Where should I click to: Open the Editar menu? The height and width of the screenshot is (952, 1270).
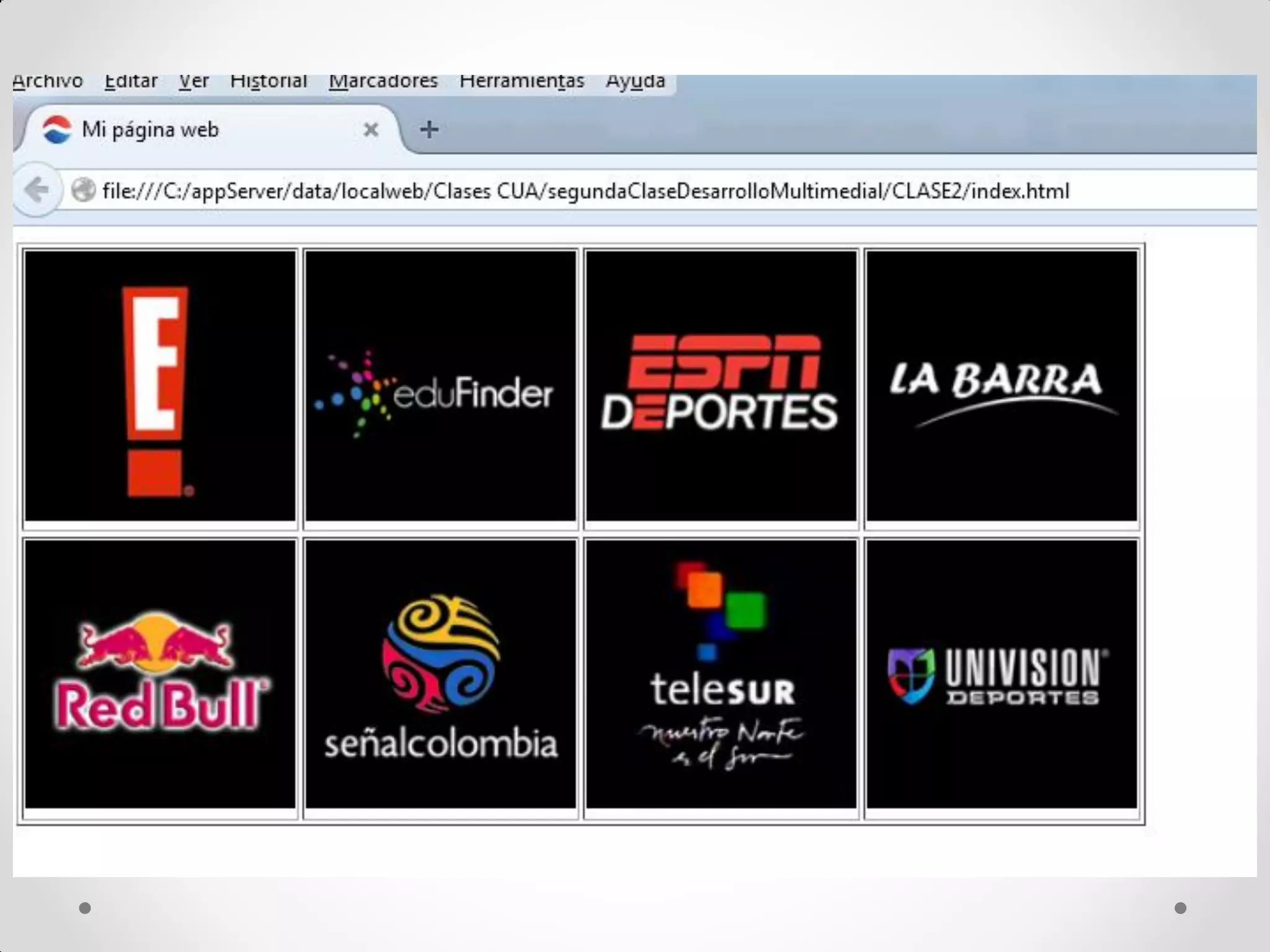[131, 82]
